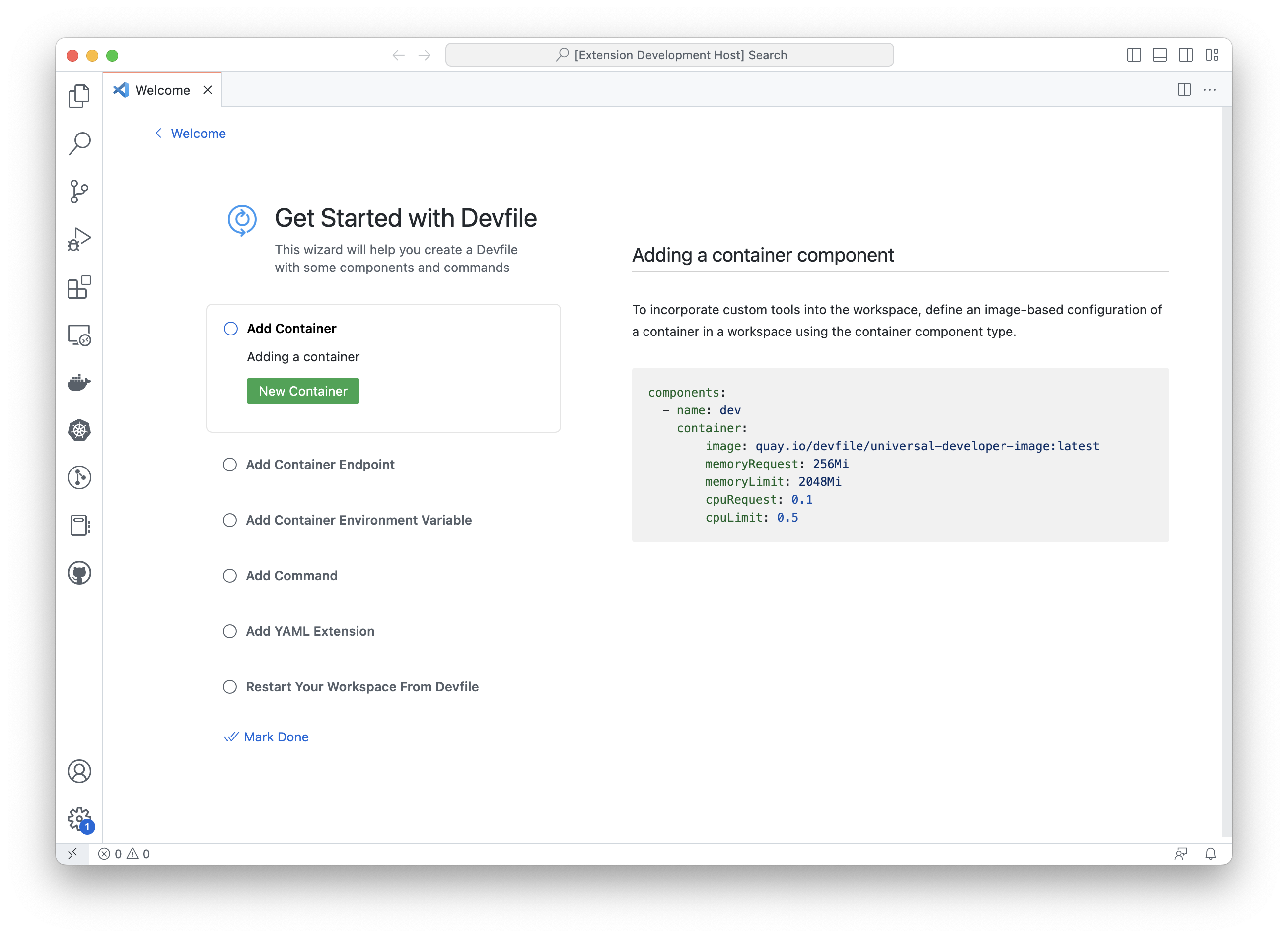Open the Source Control view
The height and width of the screenshot is (938, 1288).
click(x=79, y=192)
